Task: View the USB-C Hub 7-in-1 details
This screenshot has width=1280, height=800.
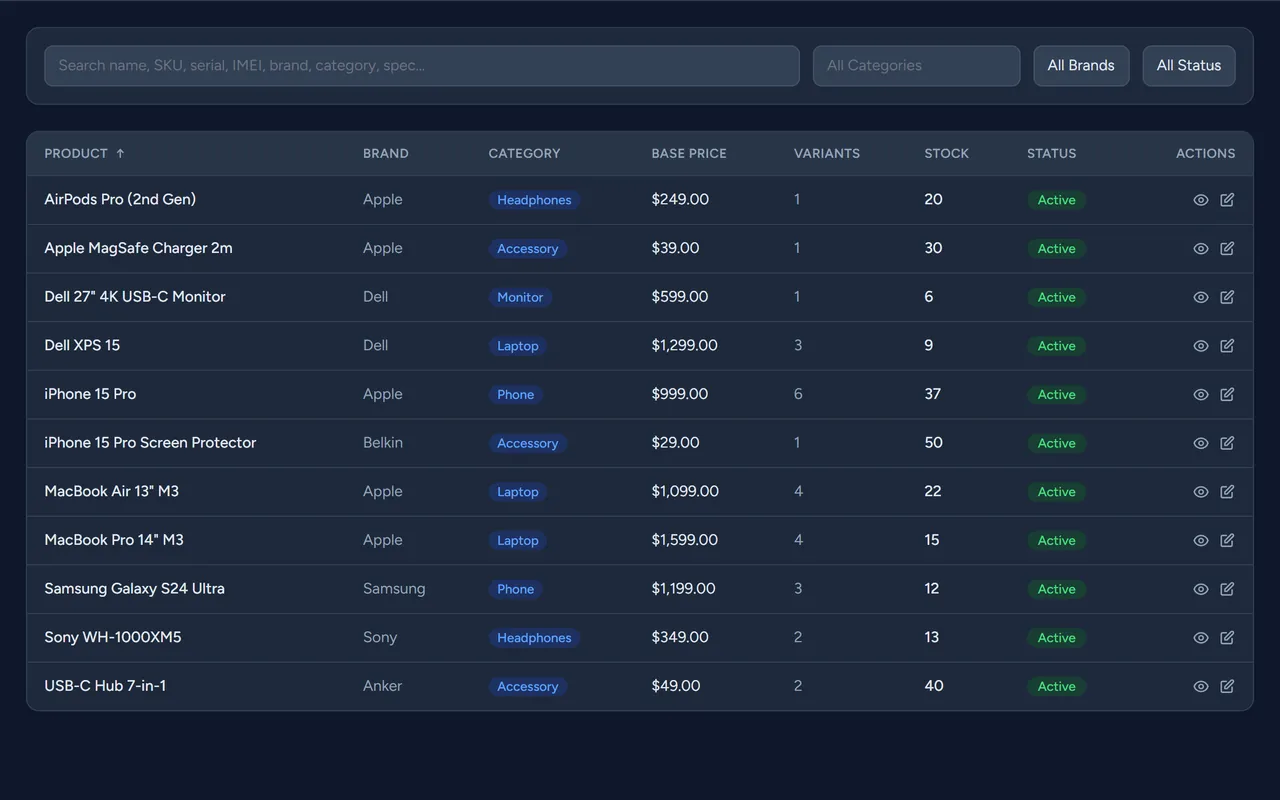Action: point(1201,687)
